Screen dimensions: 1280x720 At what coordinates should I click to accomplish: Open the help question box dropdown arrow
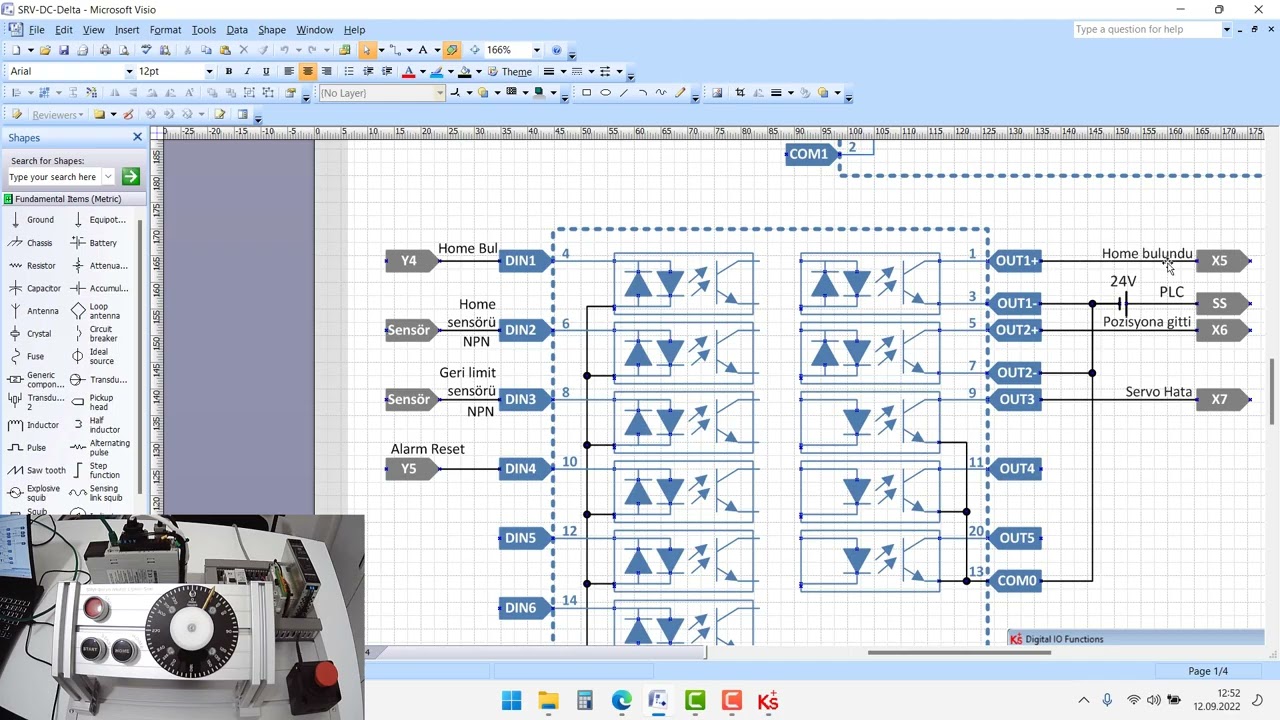coord(1227,29)
